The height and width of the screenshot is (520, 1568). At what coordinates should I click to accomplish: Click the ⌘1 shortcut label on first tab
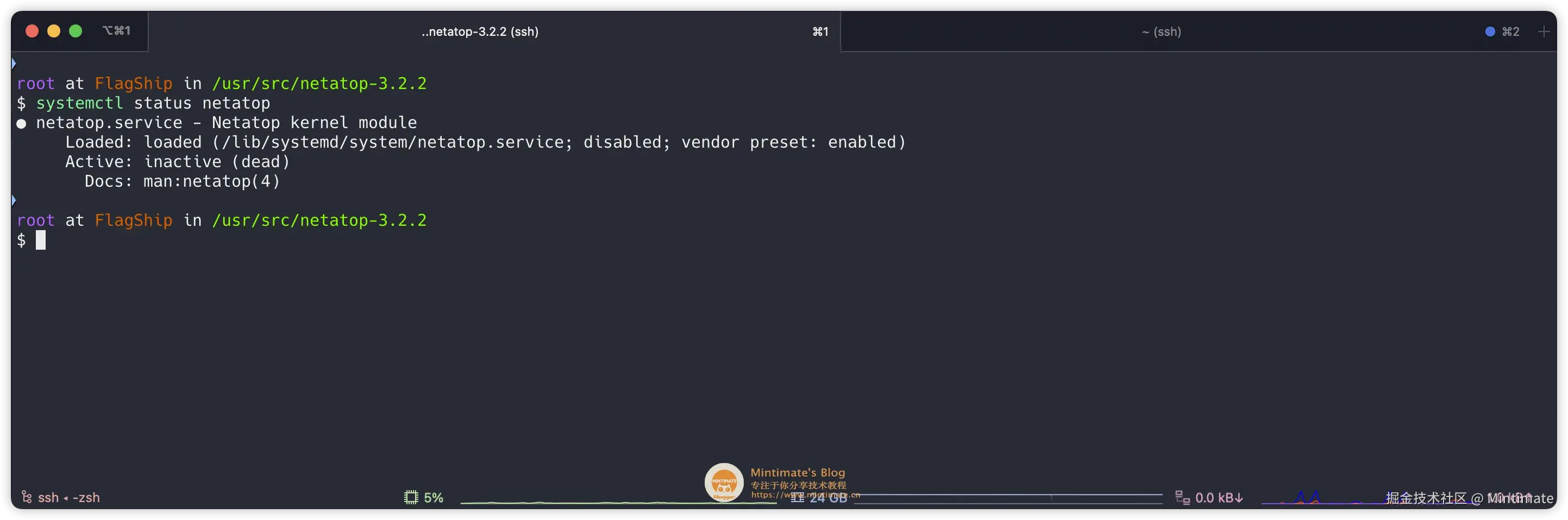click(820, 31)
